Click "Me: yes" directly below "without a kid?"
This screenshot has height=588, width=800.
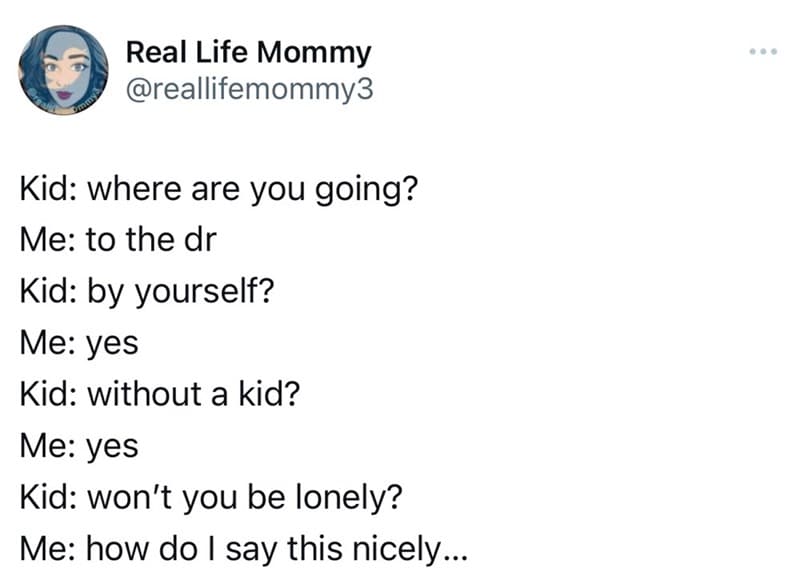(x=79, y=446)
